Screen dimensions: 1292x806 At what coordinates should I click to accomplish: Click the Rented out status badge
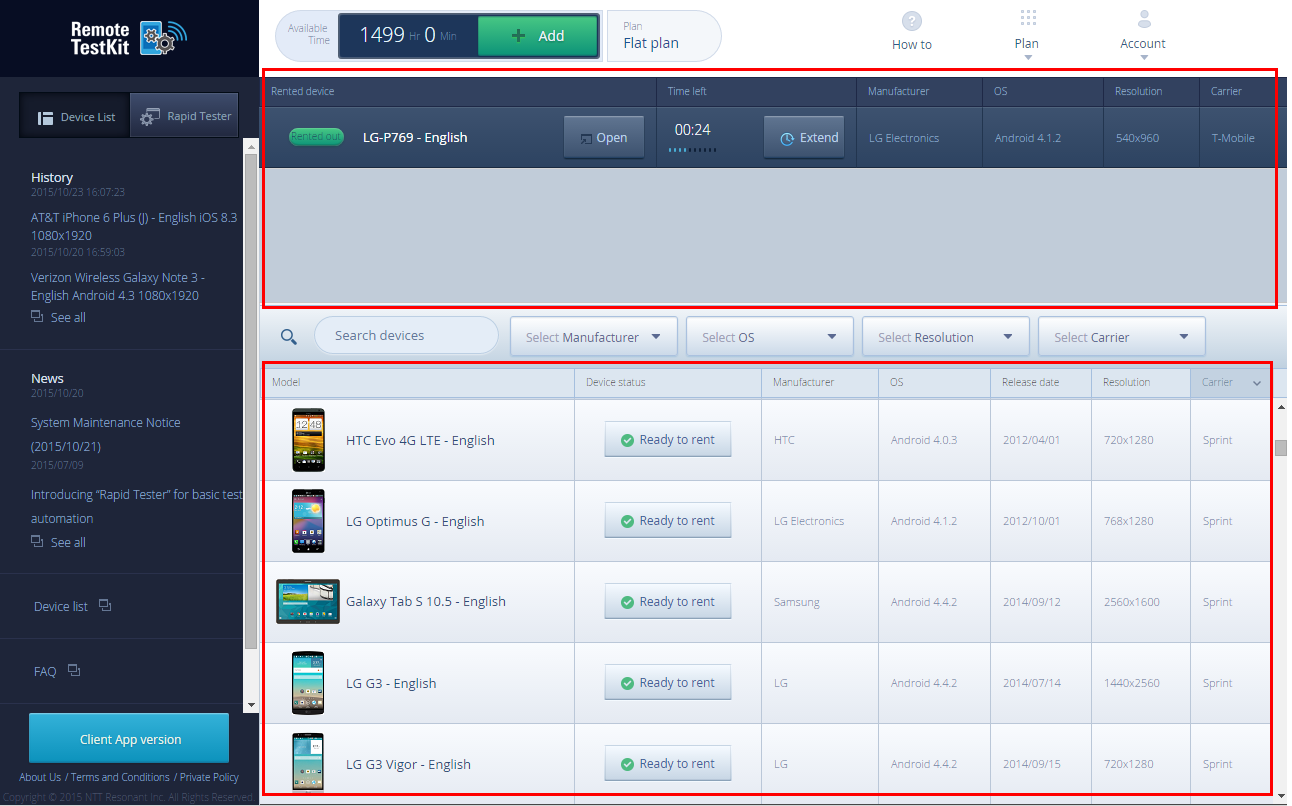pyautogui.click(x=316, y=137)
